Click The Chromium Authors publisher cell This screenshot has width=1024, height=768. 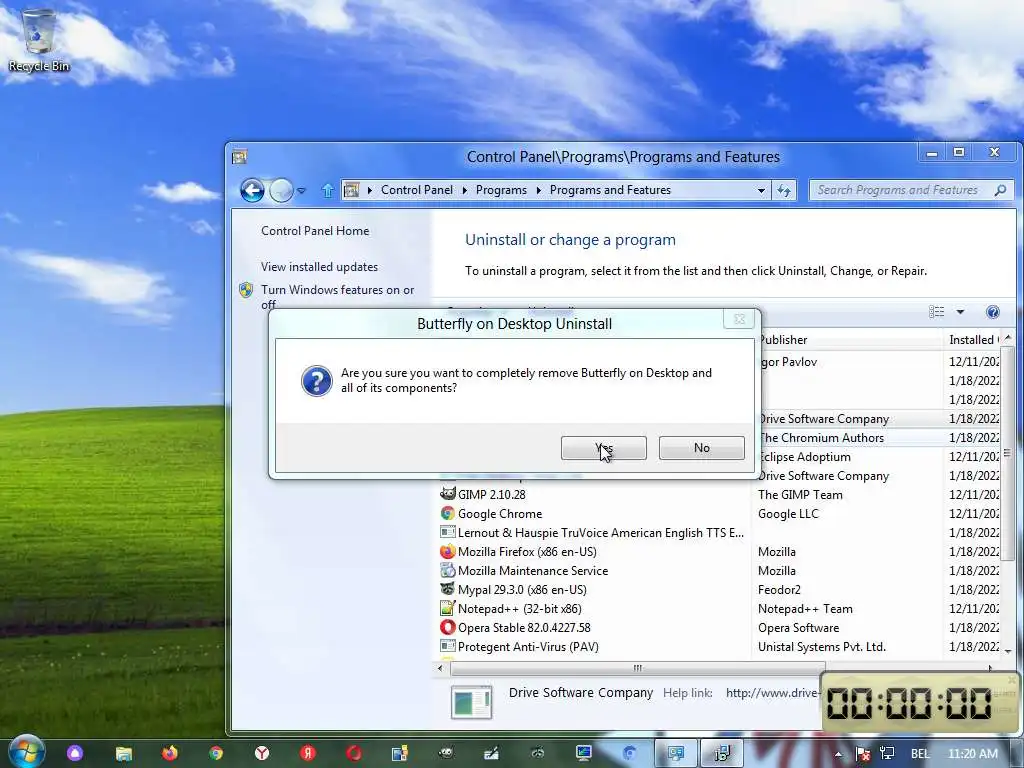(x=821, y=438)
